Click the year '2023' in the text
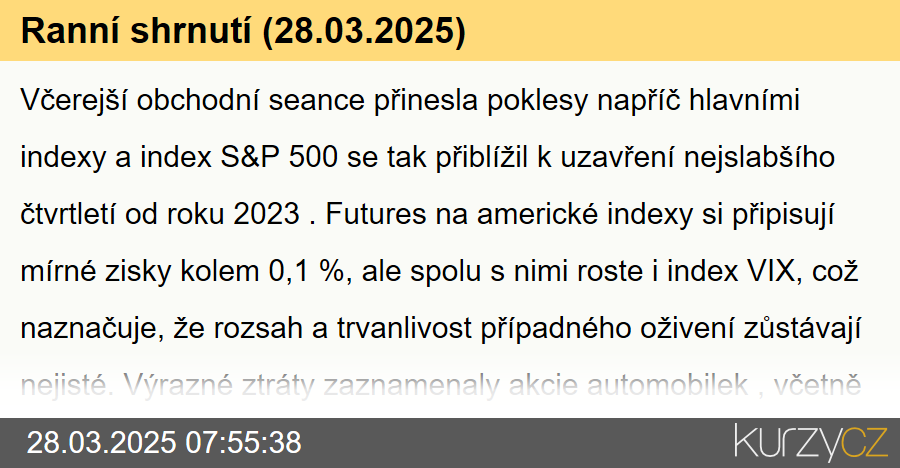The image size is (900, 468). pos(266,214)
